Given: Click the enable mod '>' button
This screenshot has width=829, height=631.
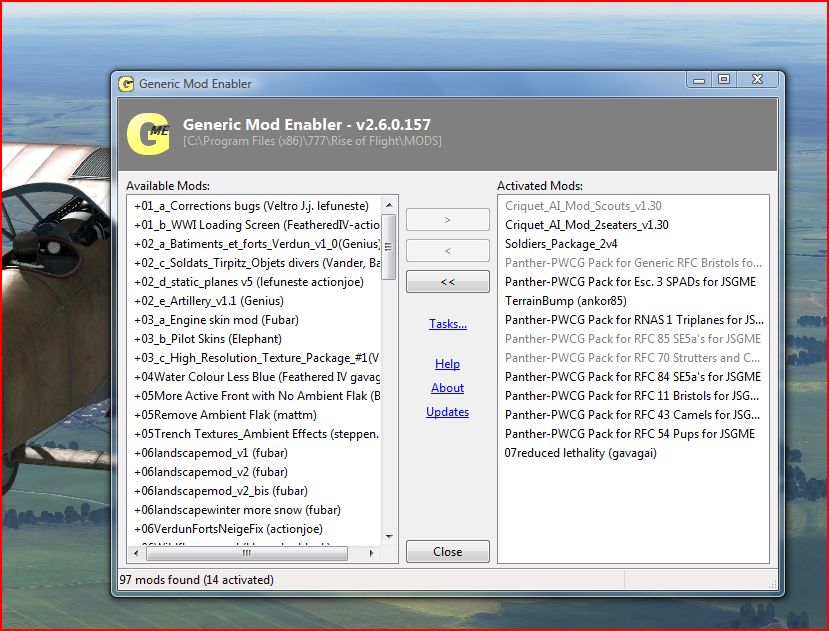Looking at the screenshot, I should (x=447, y=220).
